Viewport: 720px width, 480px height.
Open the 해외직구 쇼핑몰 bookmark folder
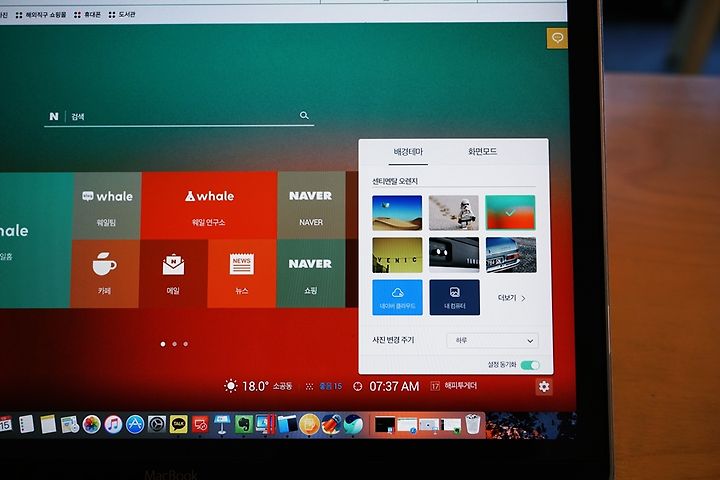(x=41, y=15)
